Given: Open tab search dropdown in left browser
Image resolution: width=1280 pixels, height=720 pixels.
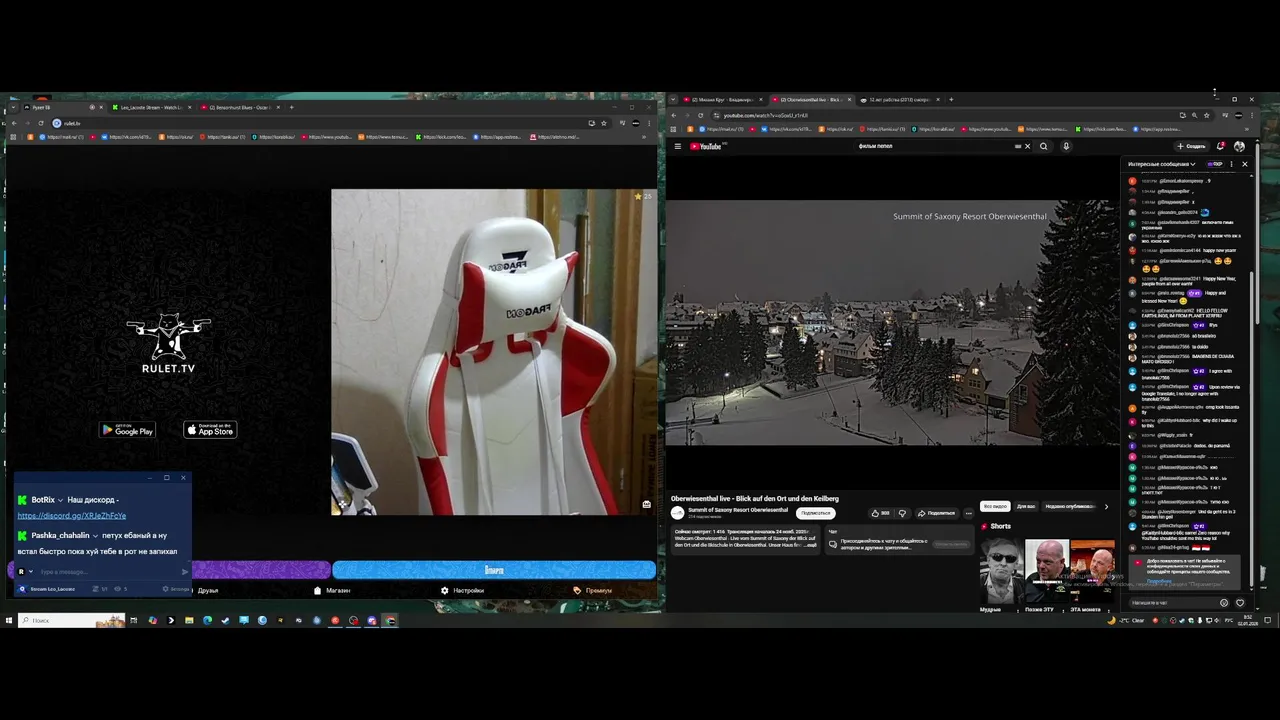Looking at the screenshot, I should tap(12, 107).
